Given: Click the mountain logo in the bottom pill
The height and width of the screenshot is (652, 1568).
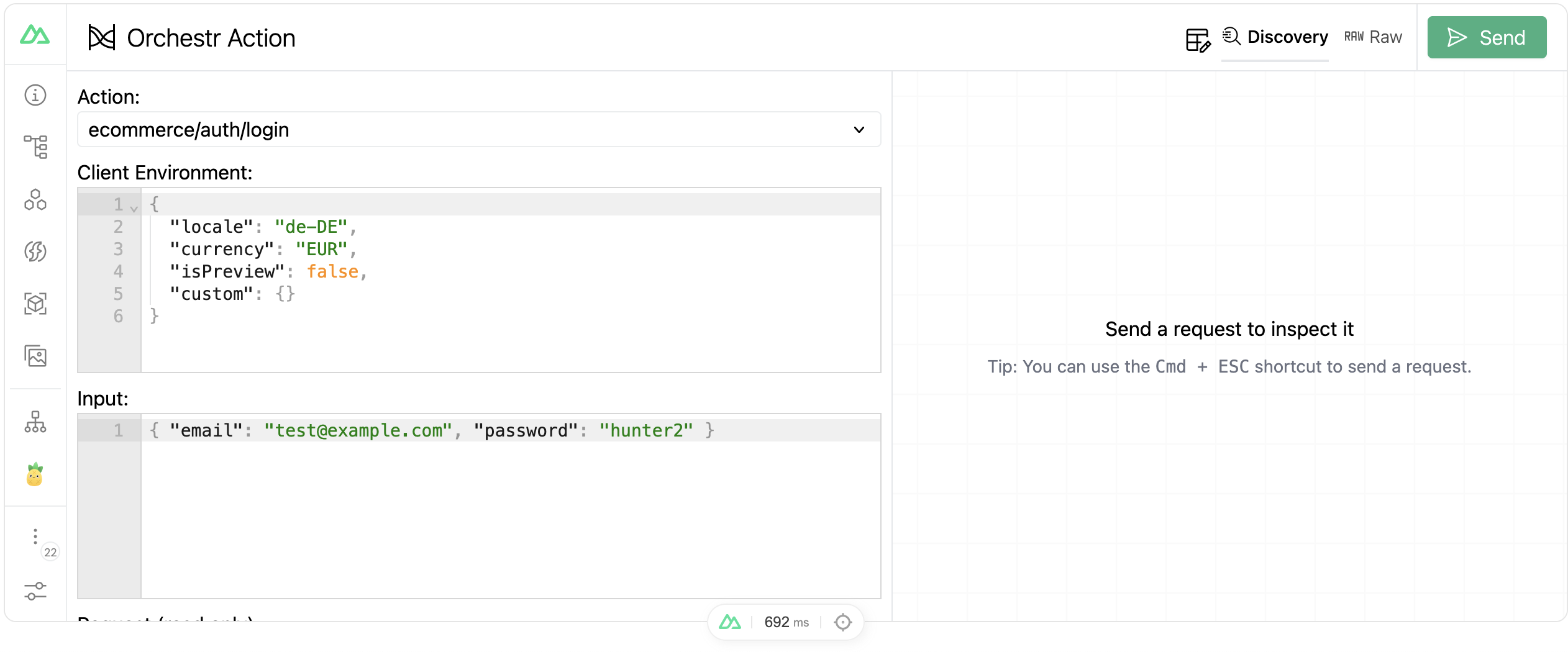Looking at the screenshot, I should (x=731, y=622).
